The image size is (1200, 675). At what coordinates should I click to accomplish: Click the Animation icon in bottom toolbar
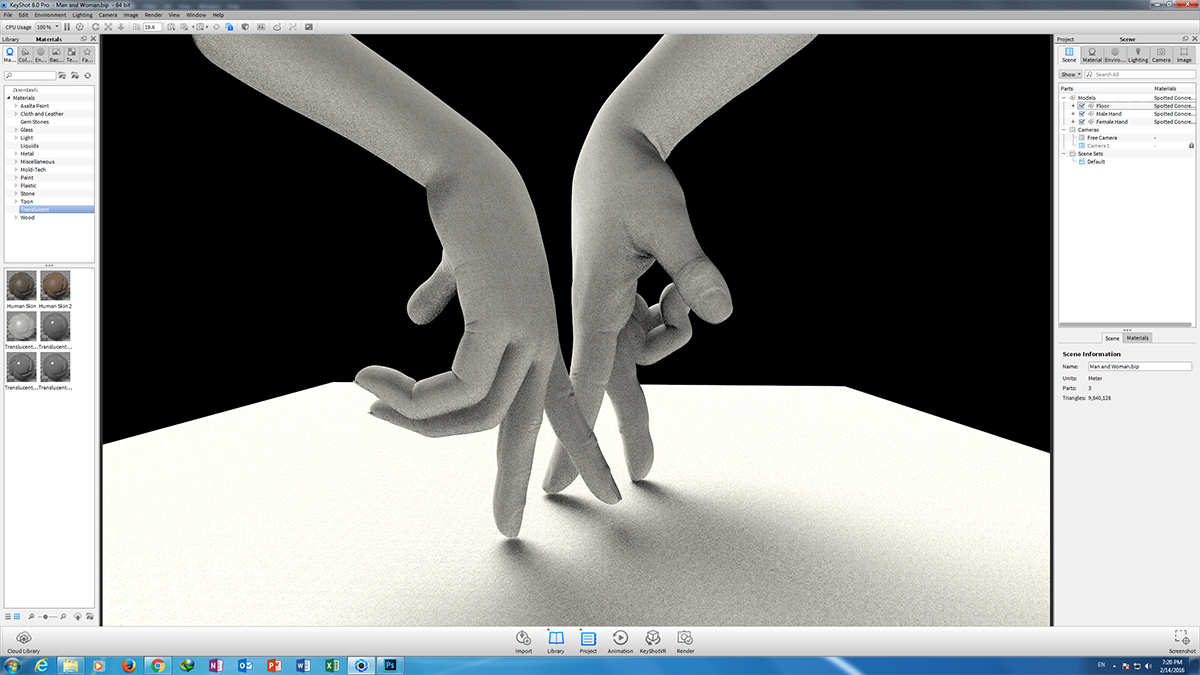620,641
